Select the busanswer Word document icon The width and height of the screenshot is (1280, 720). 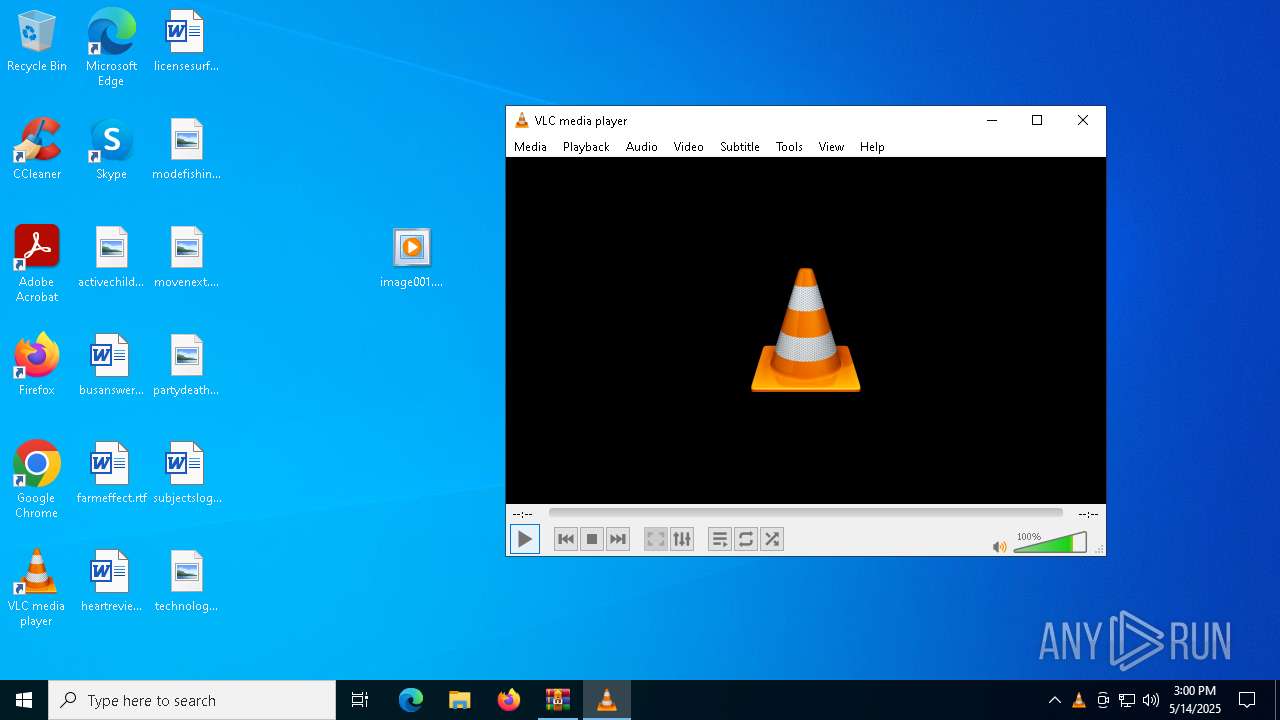pyautogui.click(x=111, y=365)
